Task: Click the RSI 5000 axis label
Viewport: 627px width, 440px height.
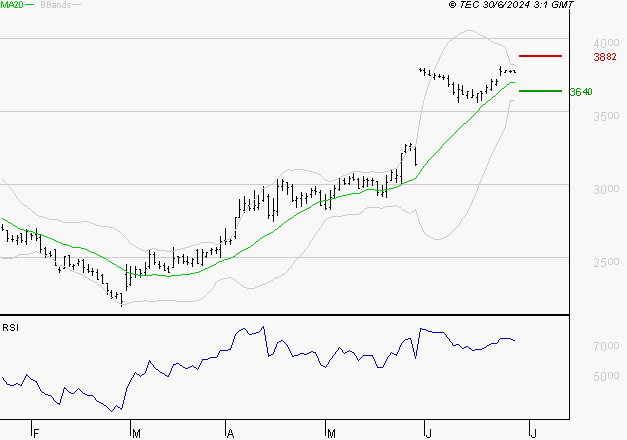Action: tap(606, 376)
